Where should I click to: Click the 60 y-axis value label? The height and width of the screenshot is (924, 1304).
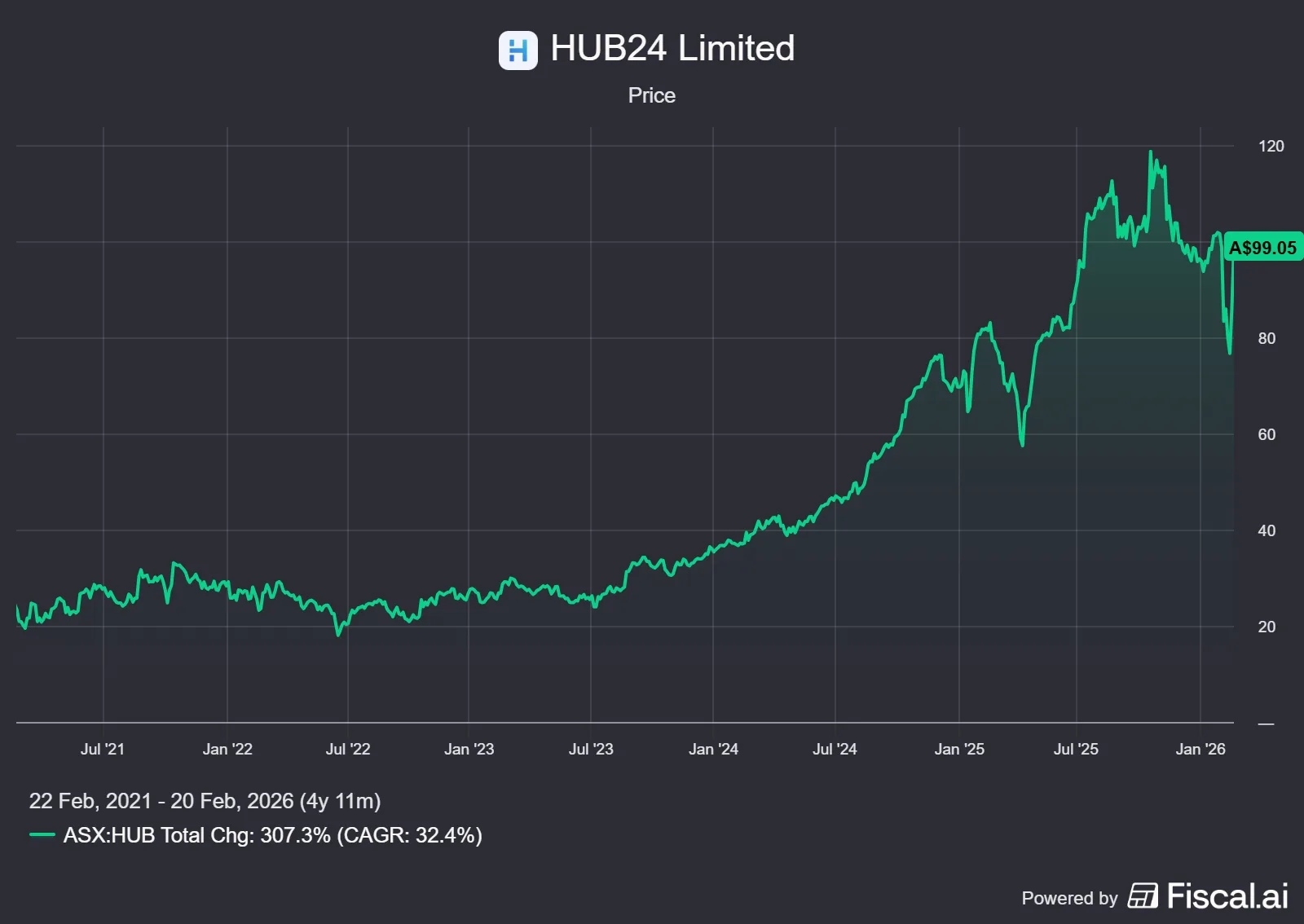pos(1267,434)
